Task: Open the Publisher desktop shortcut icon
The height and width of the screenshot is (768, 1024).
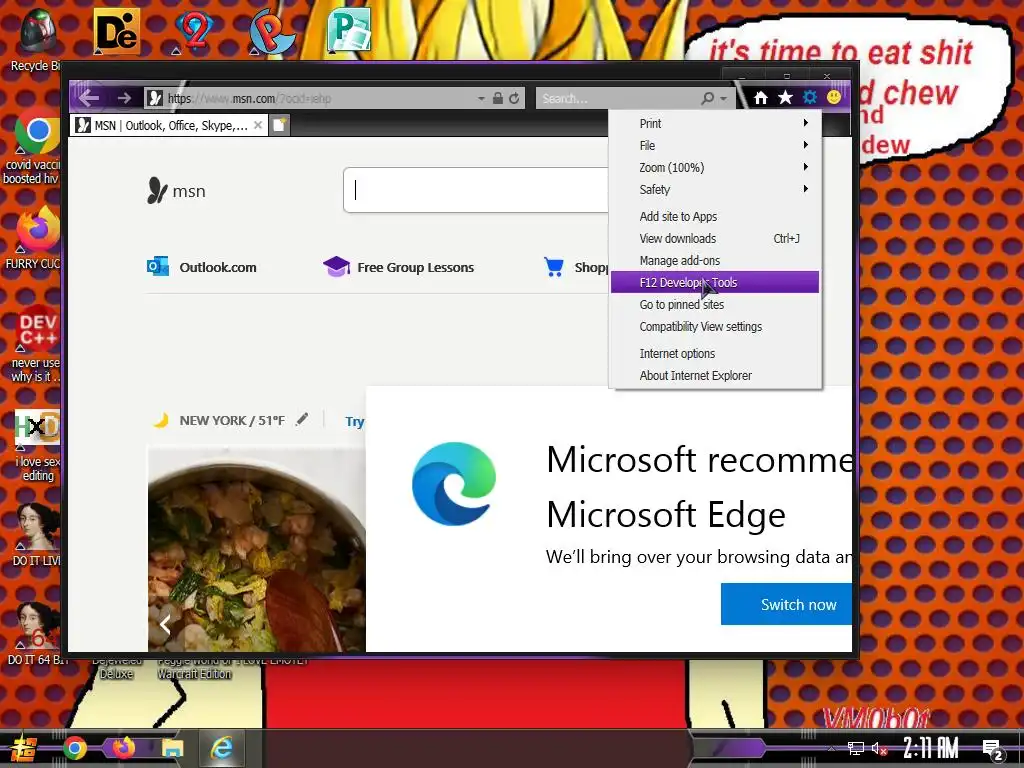Action: point(349,30)
